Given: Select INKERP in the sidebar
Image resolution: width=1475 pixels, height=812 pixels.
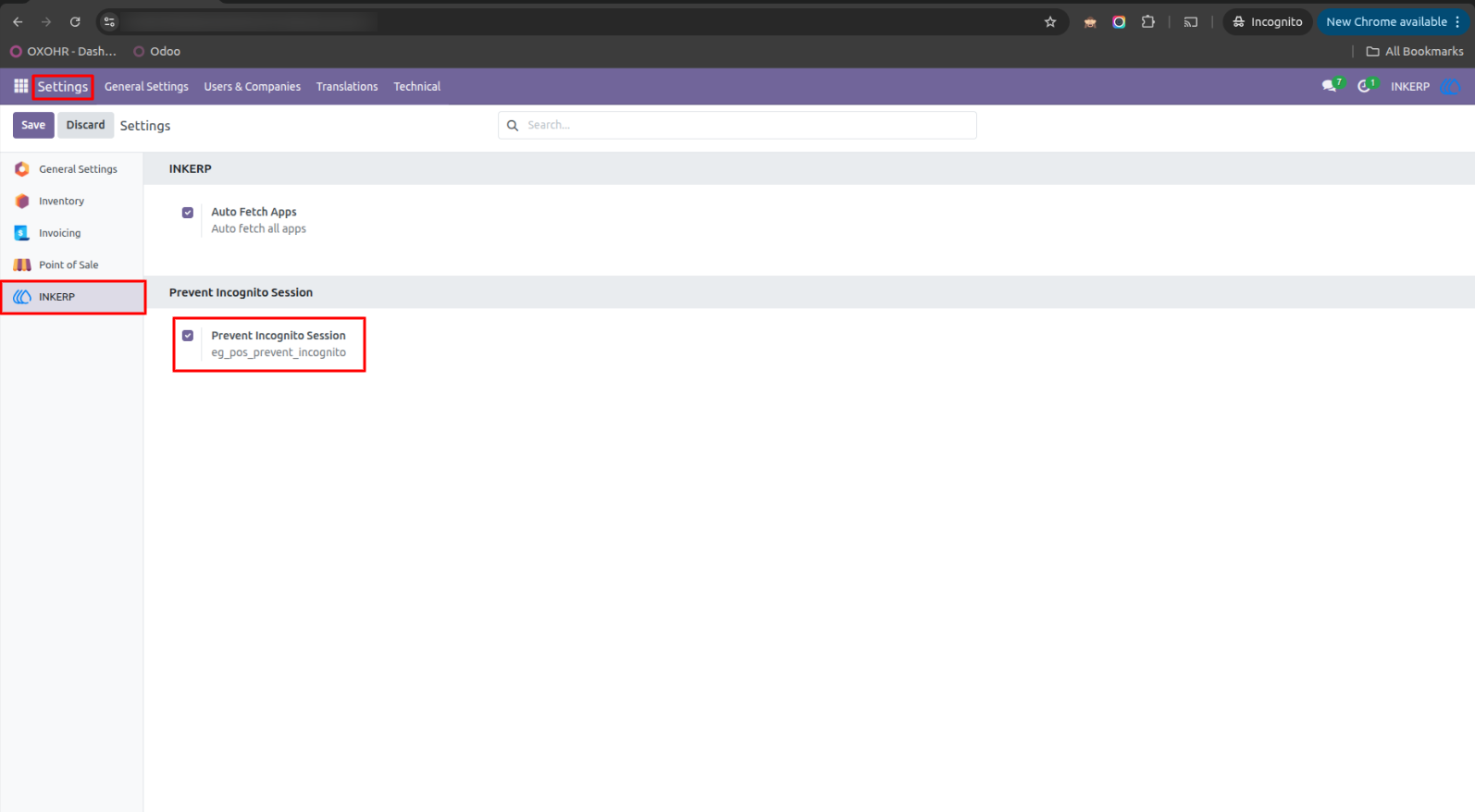Looking at the screenshot, I should tap(72, 297).
